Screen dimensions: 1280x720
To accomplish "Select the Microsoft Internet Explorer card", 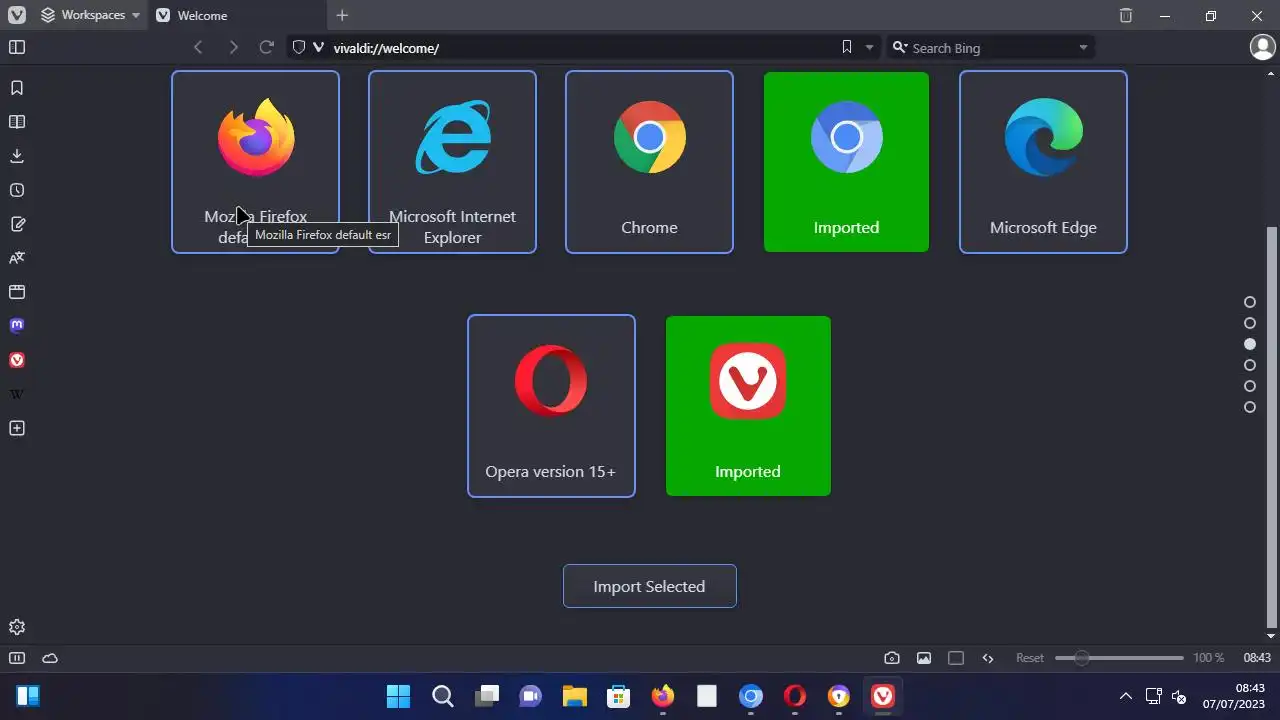I will [452, 162].
